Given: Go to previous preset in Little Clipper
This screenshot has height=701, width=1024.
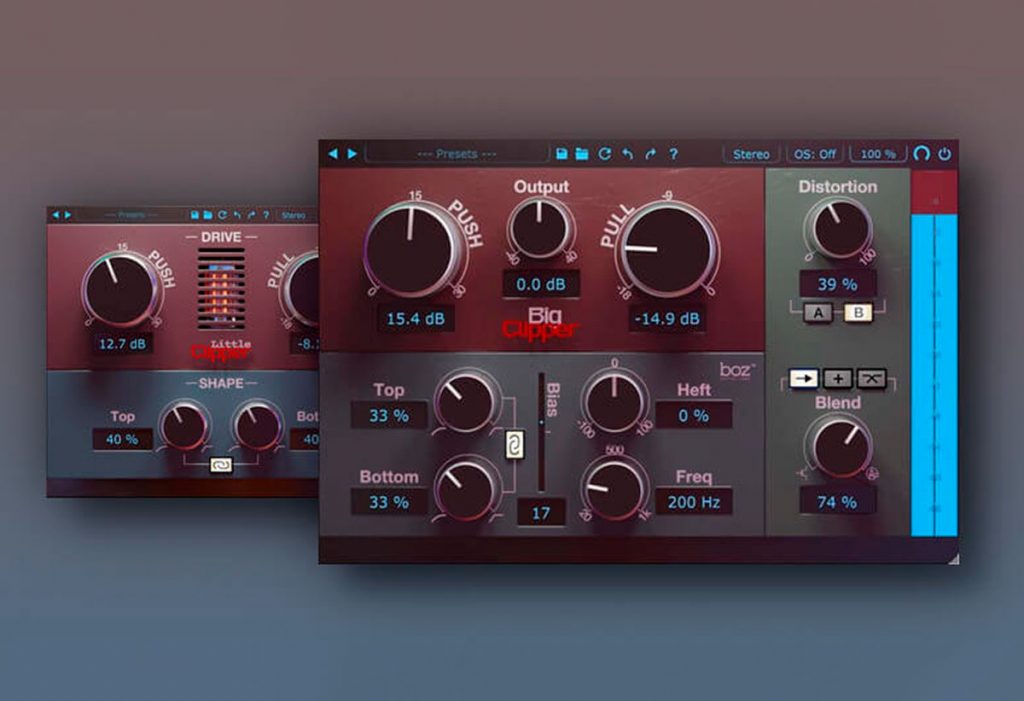Looking at the screenshot, I should (56, 214).
